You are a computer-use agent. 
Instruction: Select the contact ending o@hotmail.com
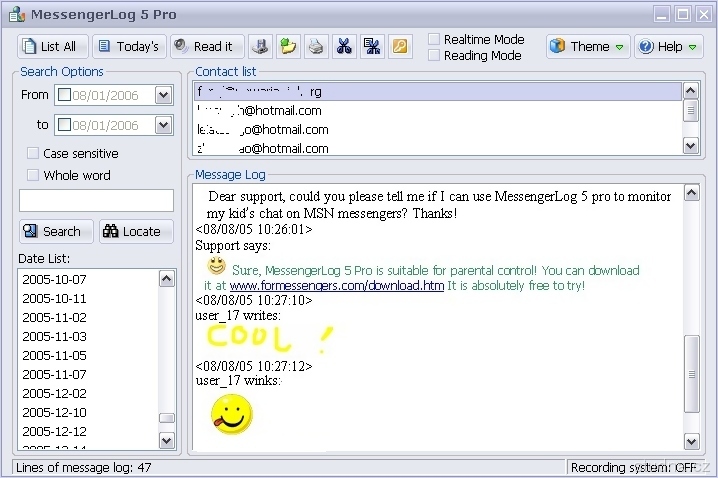[437, 130]
